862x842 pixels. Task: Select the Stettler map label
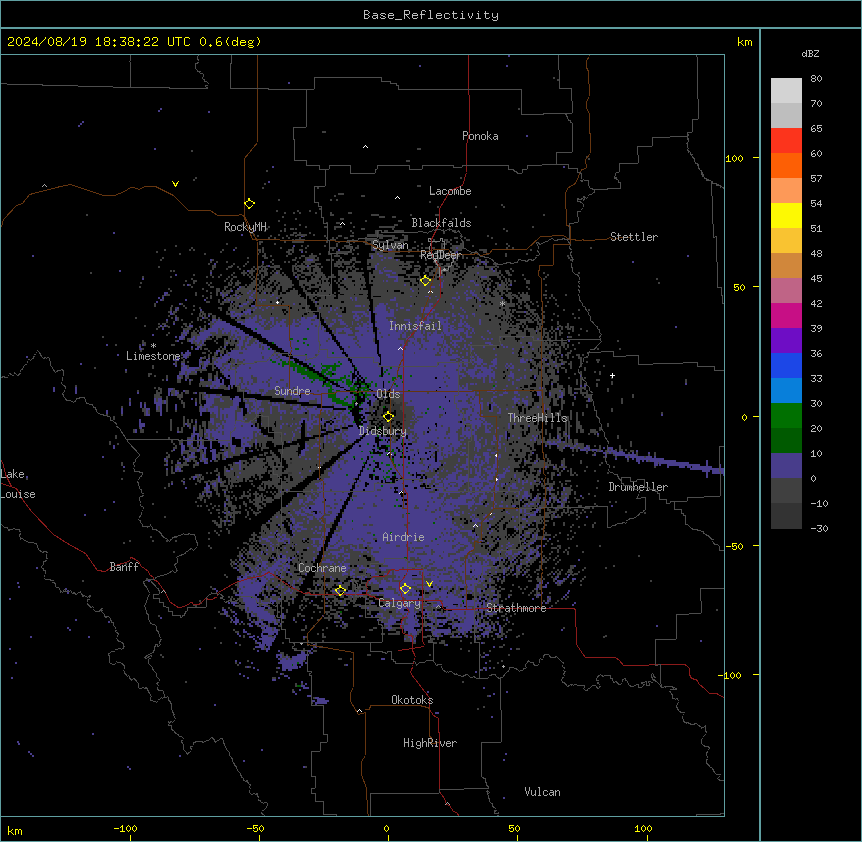[x=634, y=237]
